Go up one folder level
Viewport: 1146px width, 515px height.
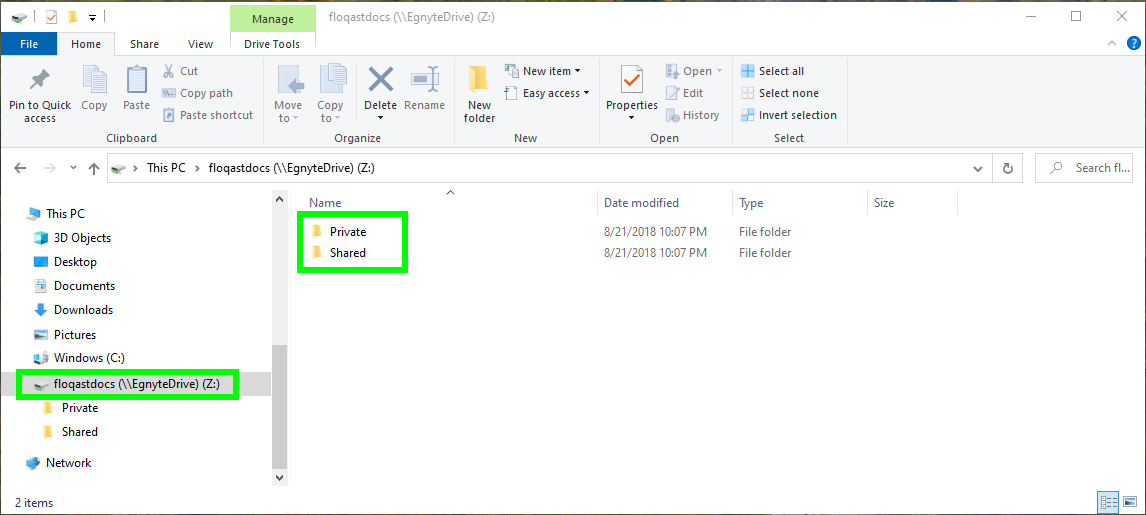94,168
